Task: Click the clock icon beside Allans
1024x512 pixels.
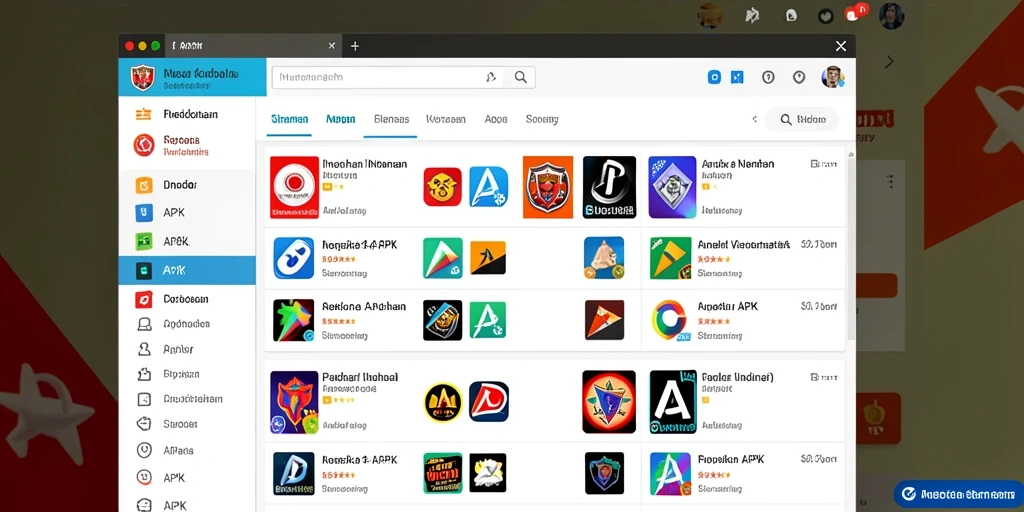Action: [144, 451]
